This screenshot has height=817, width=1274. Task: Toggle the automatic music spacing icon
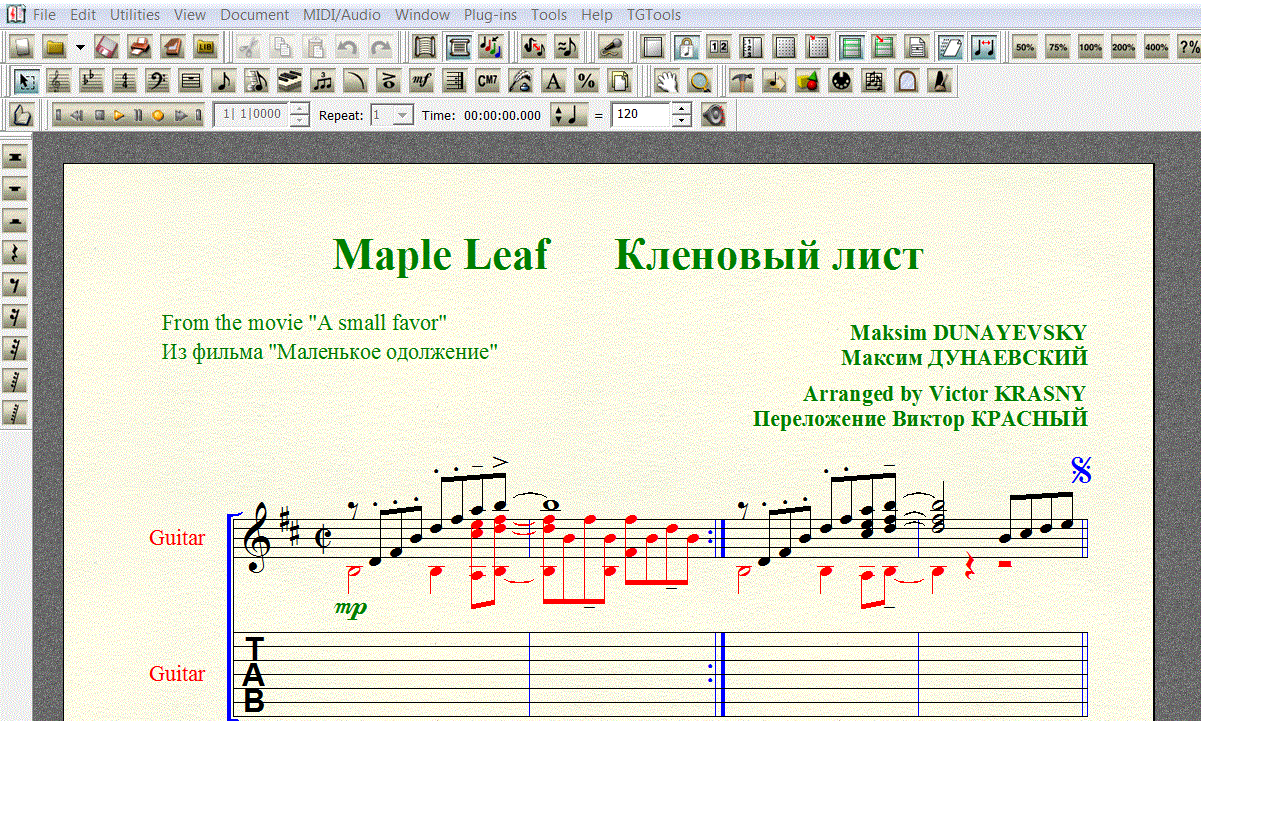coord(984,47)
